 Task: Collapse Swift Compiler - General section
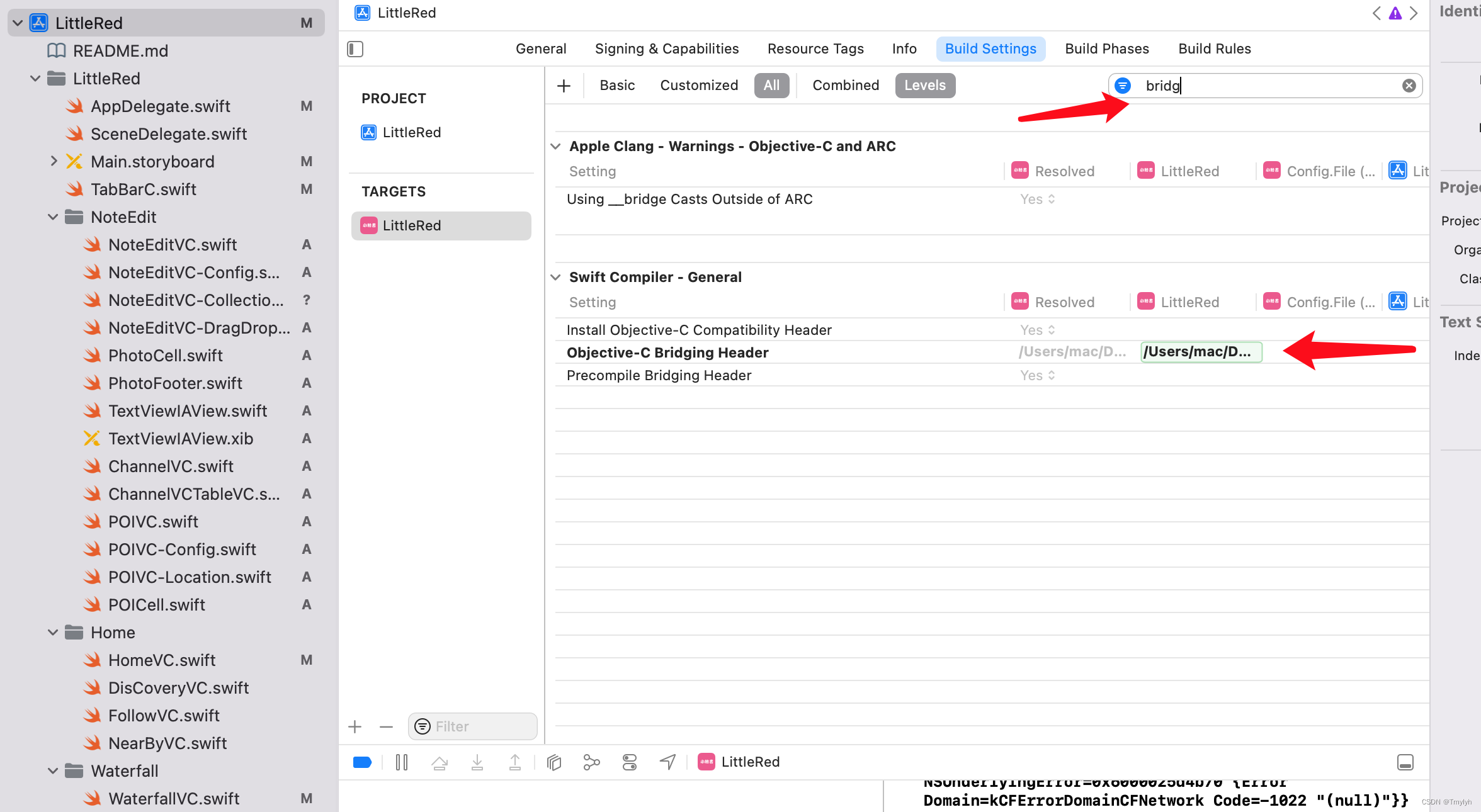555,278
